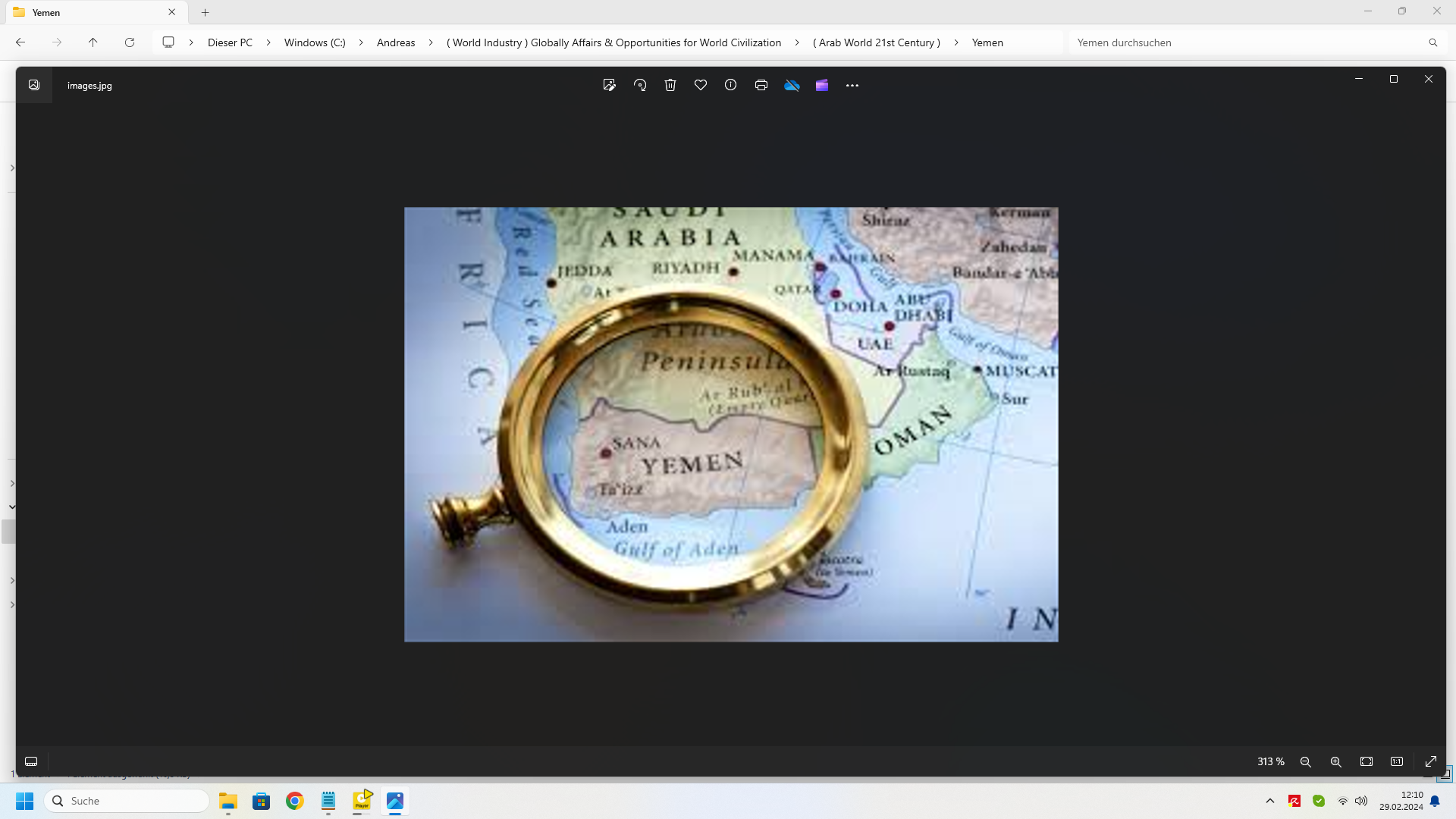Open the three-dots See more menu
Screen dimensions: 1456x819
852,85
